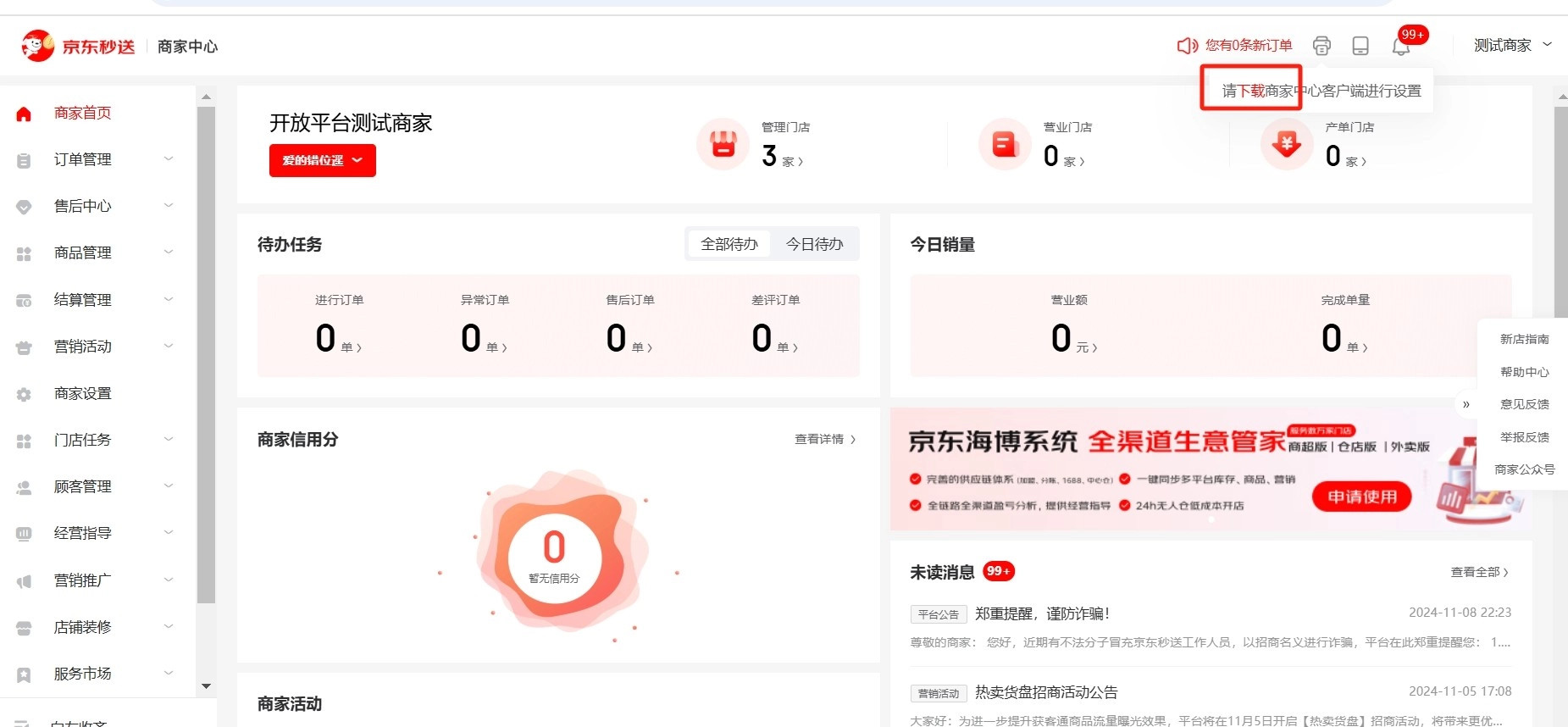Open the 测试商家 account dropdown

tap(1512, 46)
